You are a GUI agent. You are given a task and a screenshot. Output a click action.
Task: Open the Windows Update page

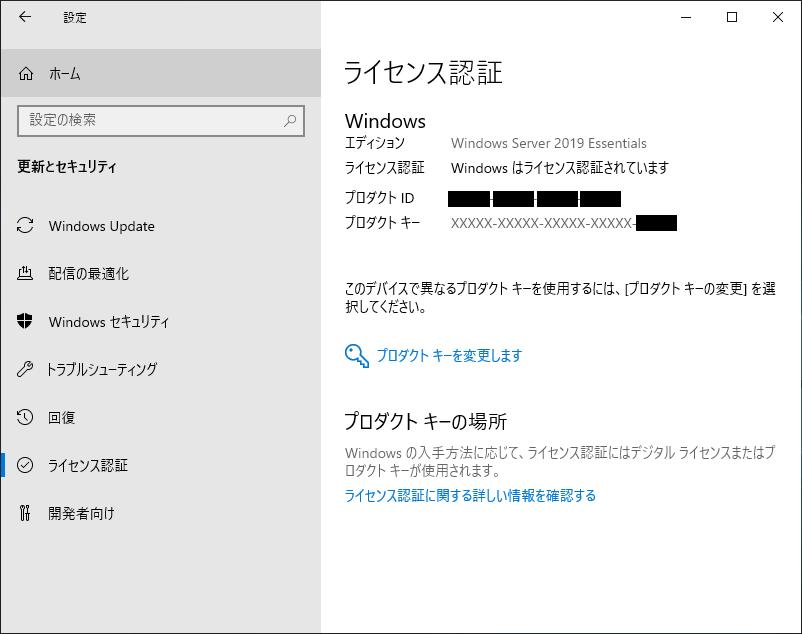pos(161,226)
